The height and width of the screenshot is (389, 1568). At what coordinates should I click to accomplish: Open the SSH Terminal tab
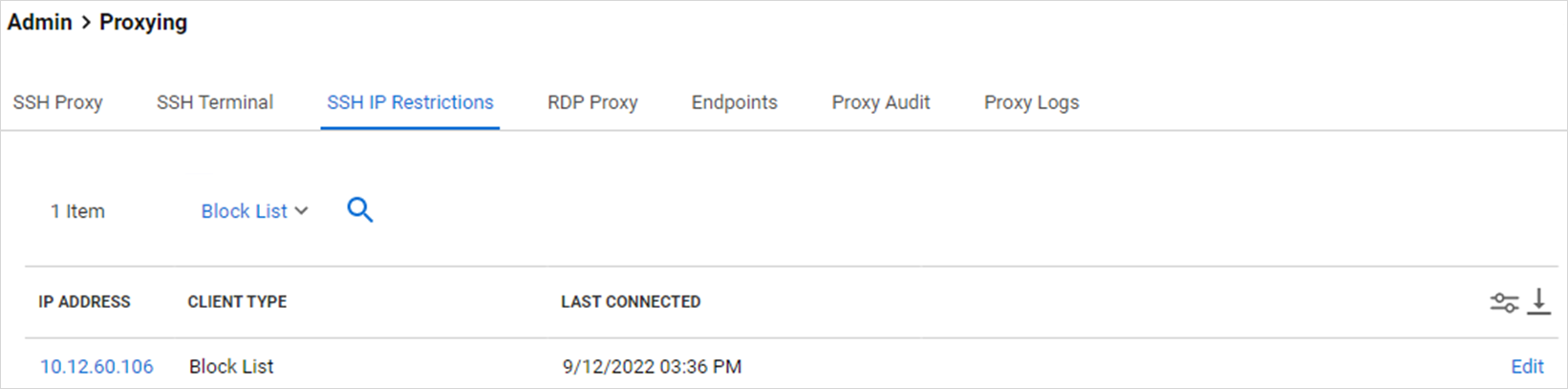coord(215,102)
